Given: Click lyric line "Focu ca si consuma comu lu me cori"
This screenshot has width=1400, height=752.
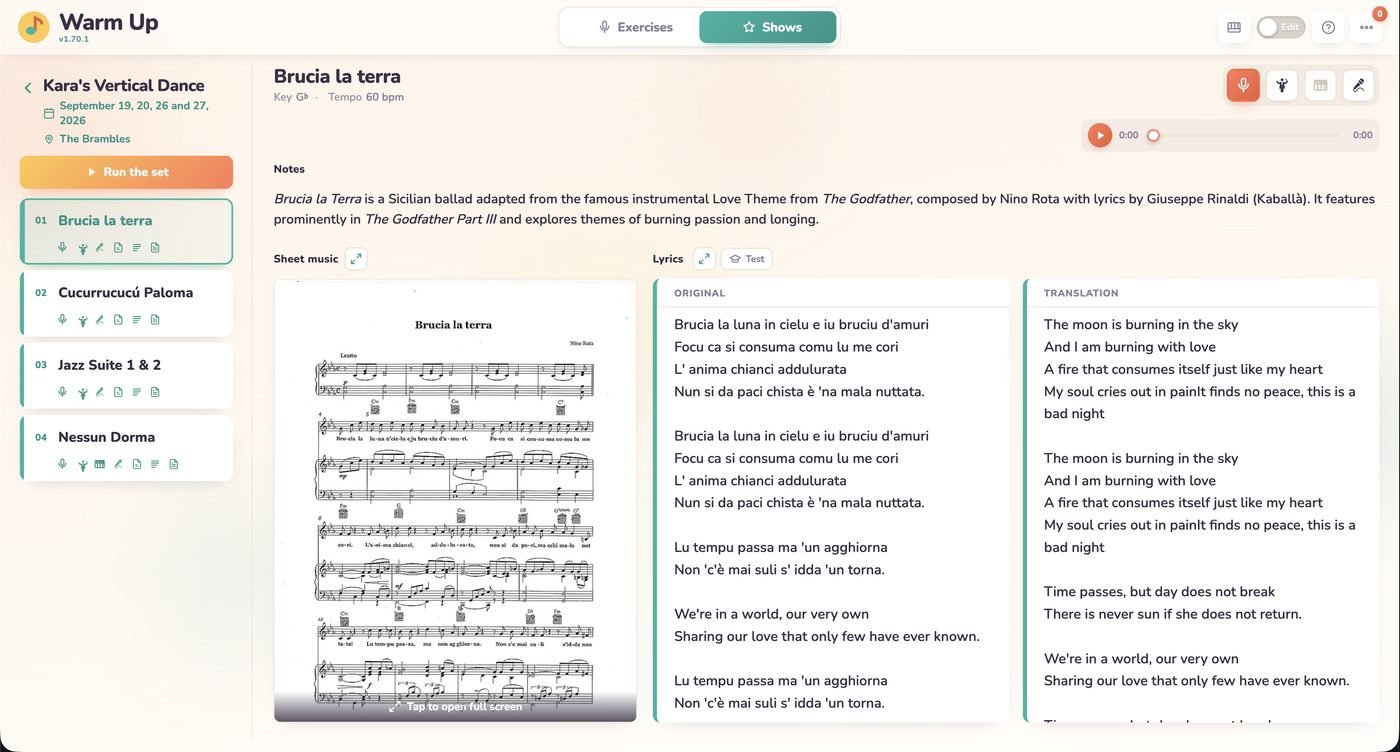Looking at the screenshot, I should [x=786, y=347].
